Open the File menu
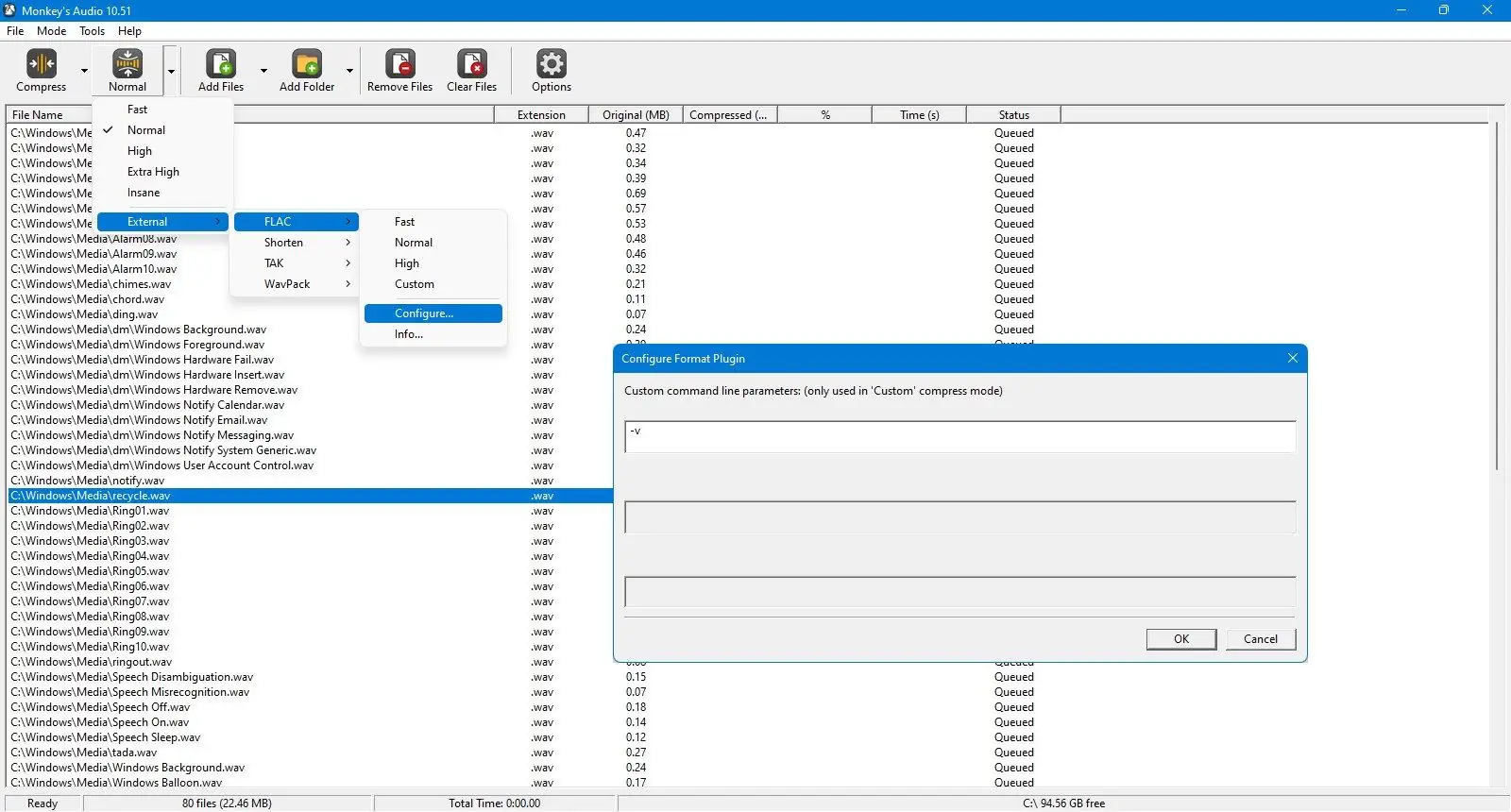 coord(15,31)
